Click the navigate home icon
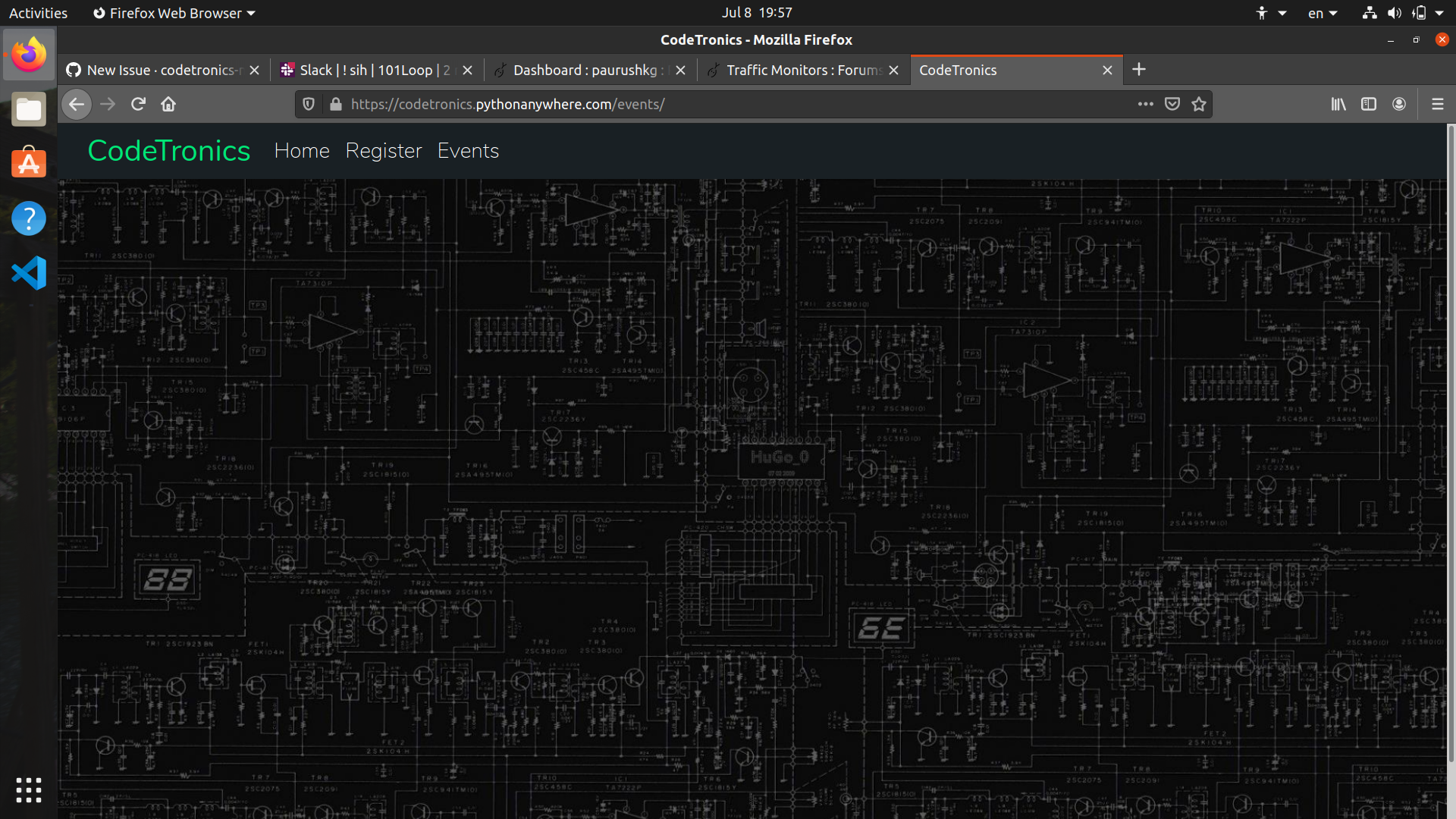 pos(168,104)
